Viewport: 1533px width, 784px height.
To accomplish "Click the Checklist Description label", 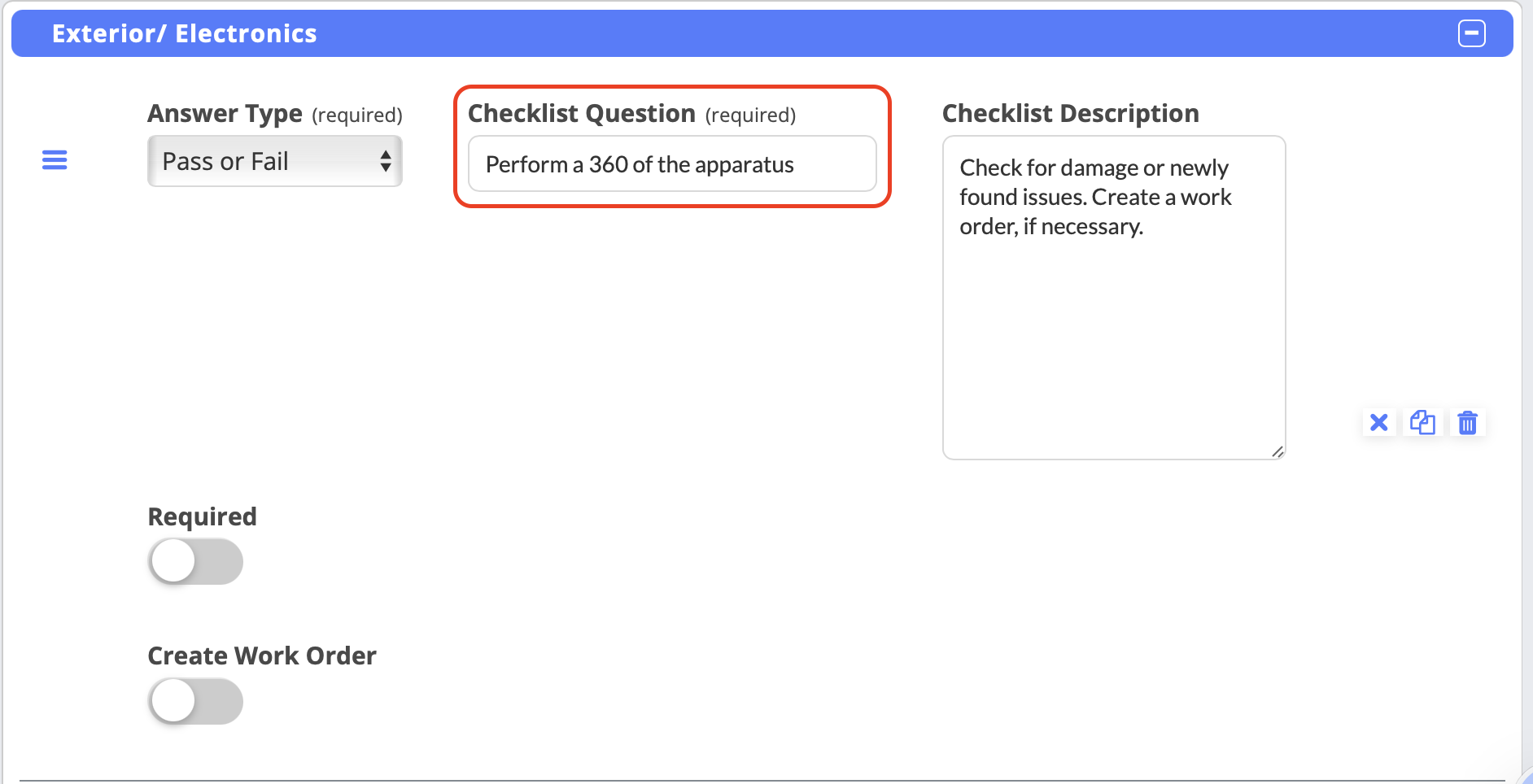I will 1070,113.
